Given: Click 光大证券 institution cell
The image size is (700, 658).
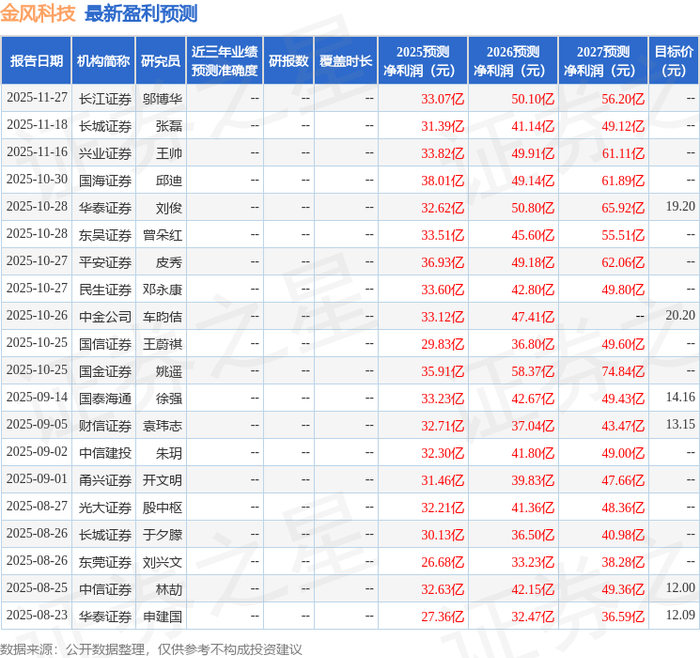Looking at the screenshot, I should click(x=105, y=507).
